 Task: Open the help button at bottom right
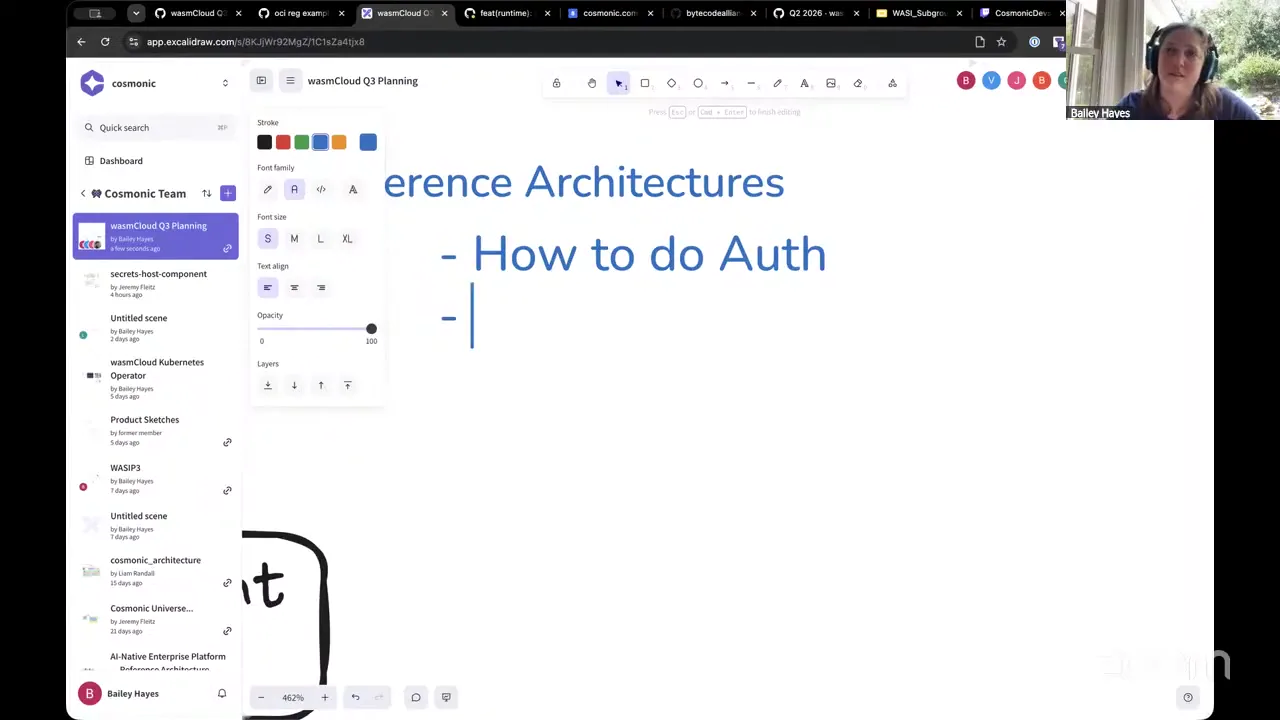coord(1188,697)
